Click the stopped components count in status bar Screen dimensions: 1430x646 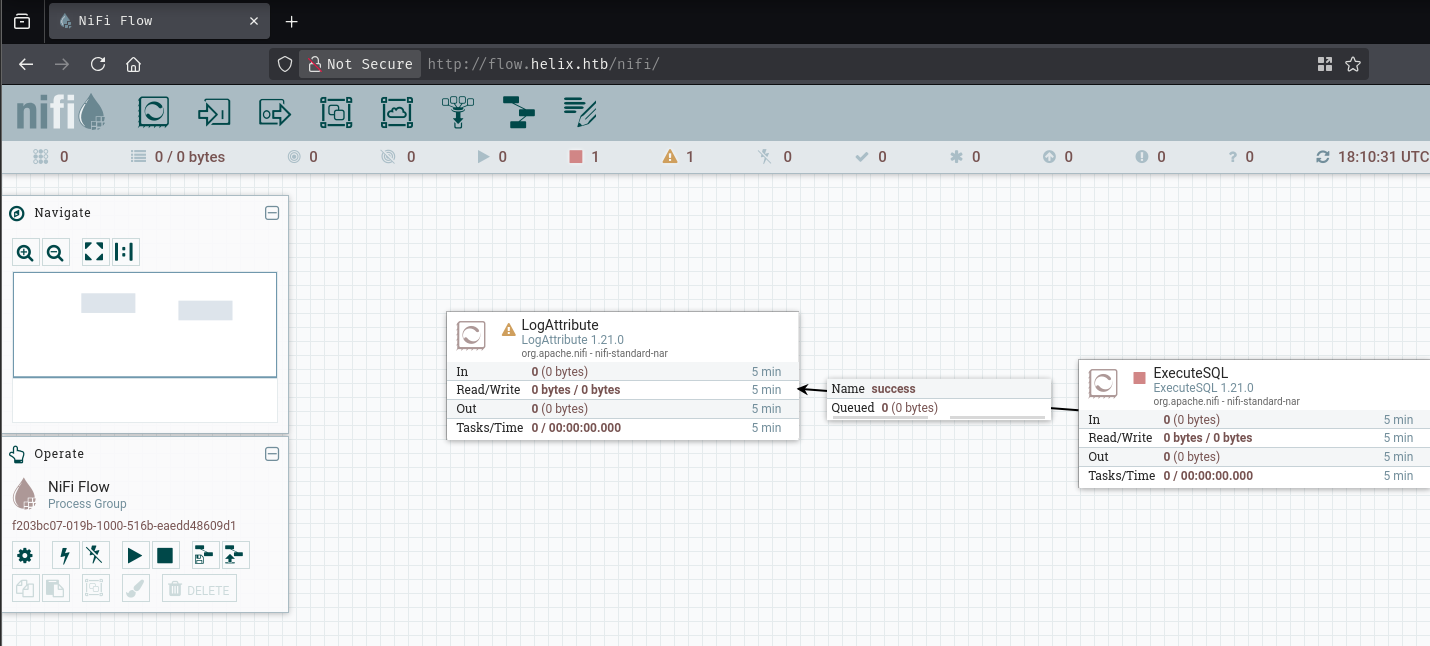tap(584, 157)
